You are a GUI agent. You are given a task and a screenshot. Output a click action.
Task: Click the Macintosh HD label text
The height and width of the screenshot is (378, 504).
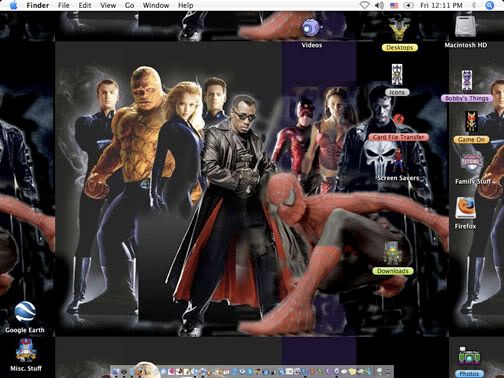point(466,45)
